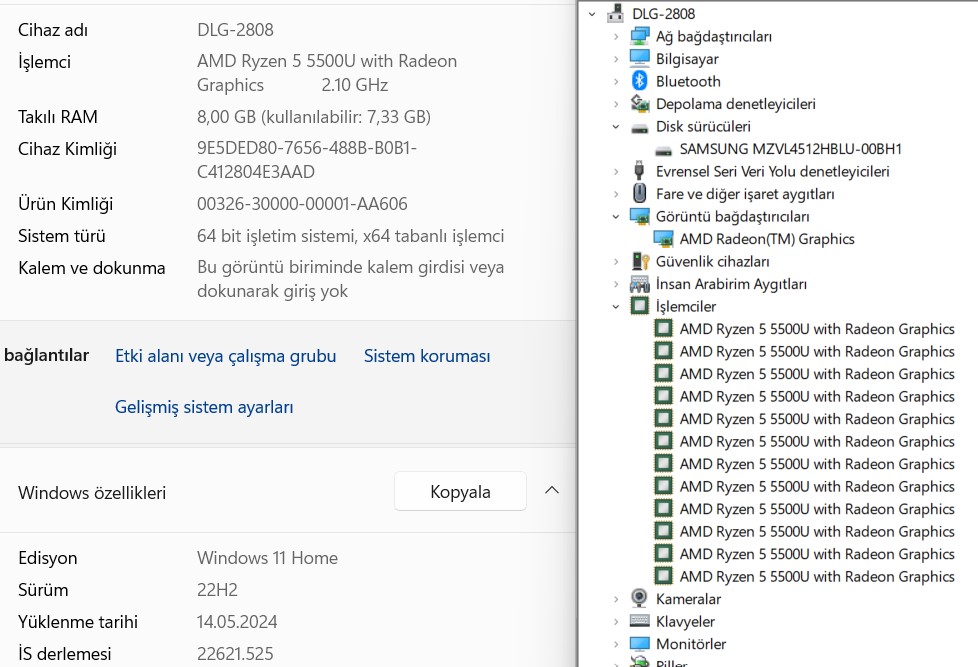
Task: Expand the Kameralar node
Action: click(616, 599)
